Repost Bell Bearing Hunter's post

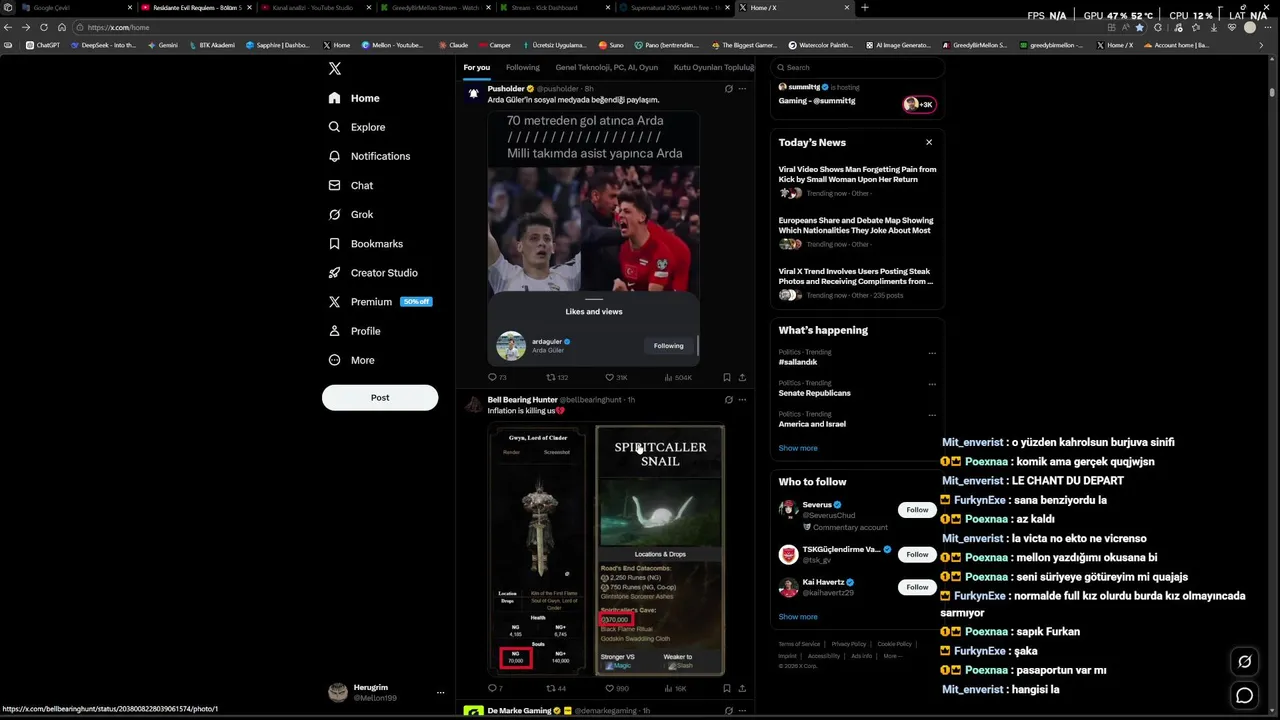556,688
